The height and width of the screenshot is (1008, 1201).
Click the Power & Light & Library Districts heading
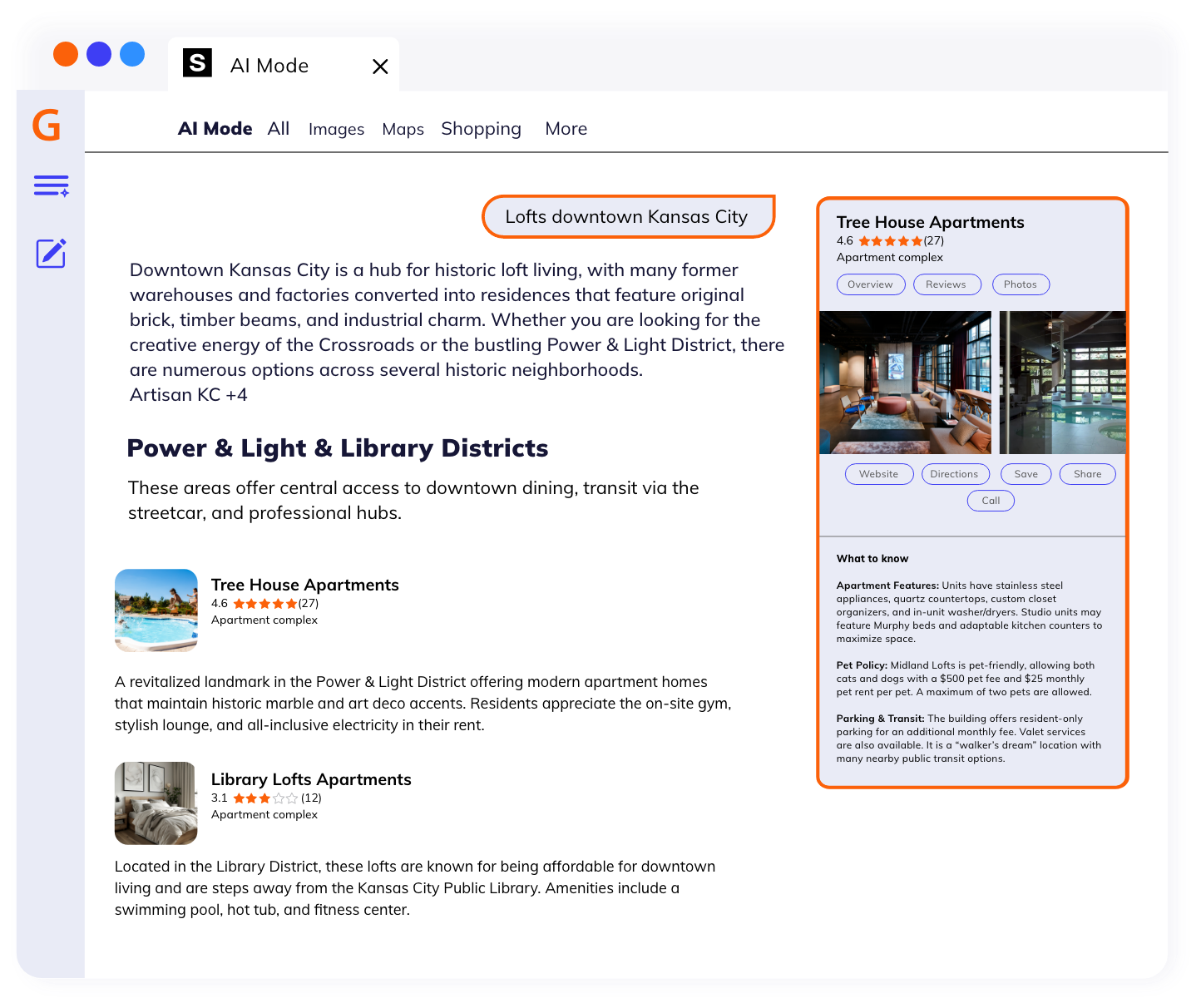[338, 448]
